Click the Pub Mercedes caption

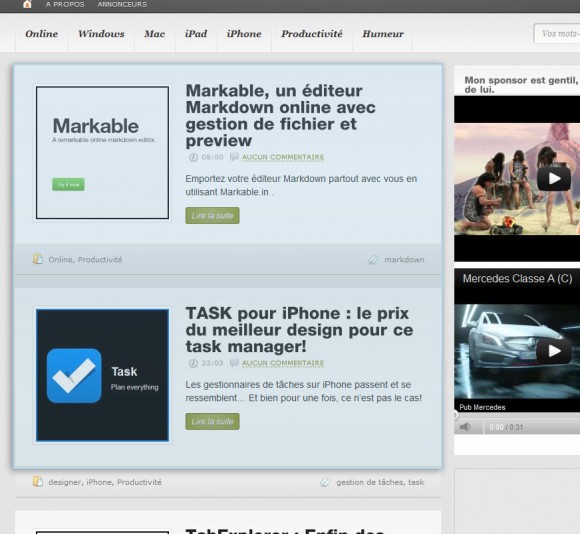click(x=482, y=407)
